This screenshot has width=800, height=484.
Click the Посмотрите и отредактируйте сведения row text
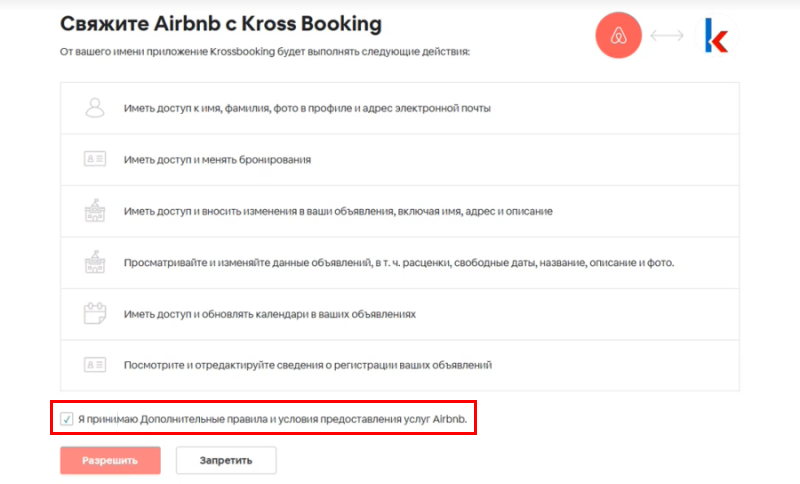[308, 365]
